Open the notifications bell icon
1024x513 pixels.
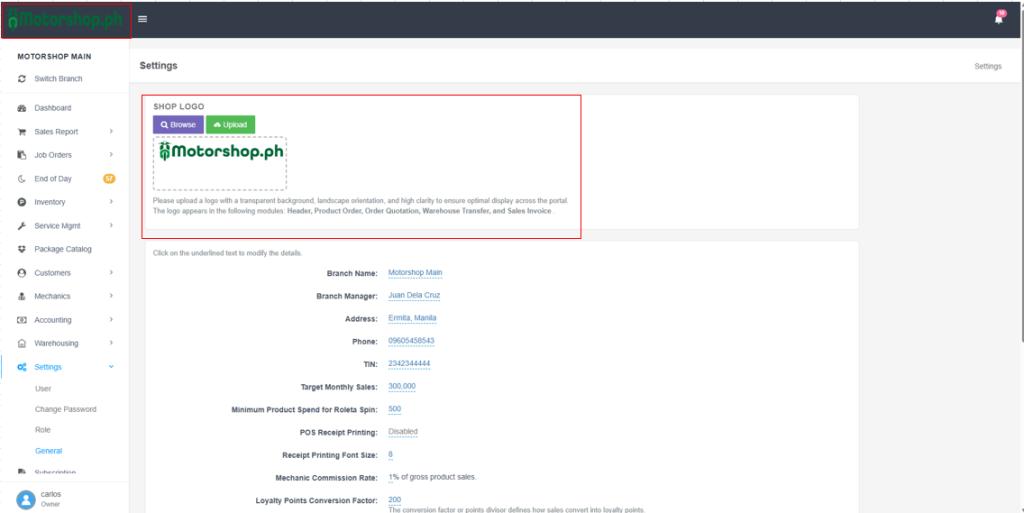pos(998,19)
